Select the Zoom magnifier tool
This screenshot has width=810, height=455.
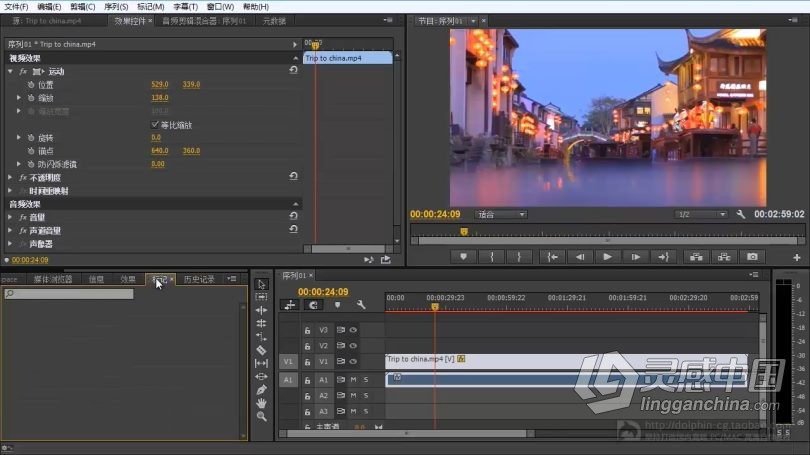point(261,416)
